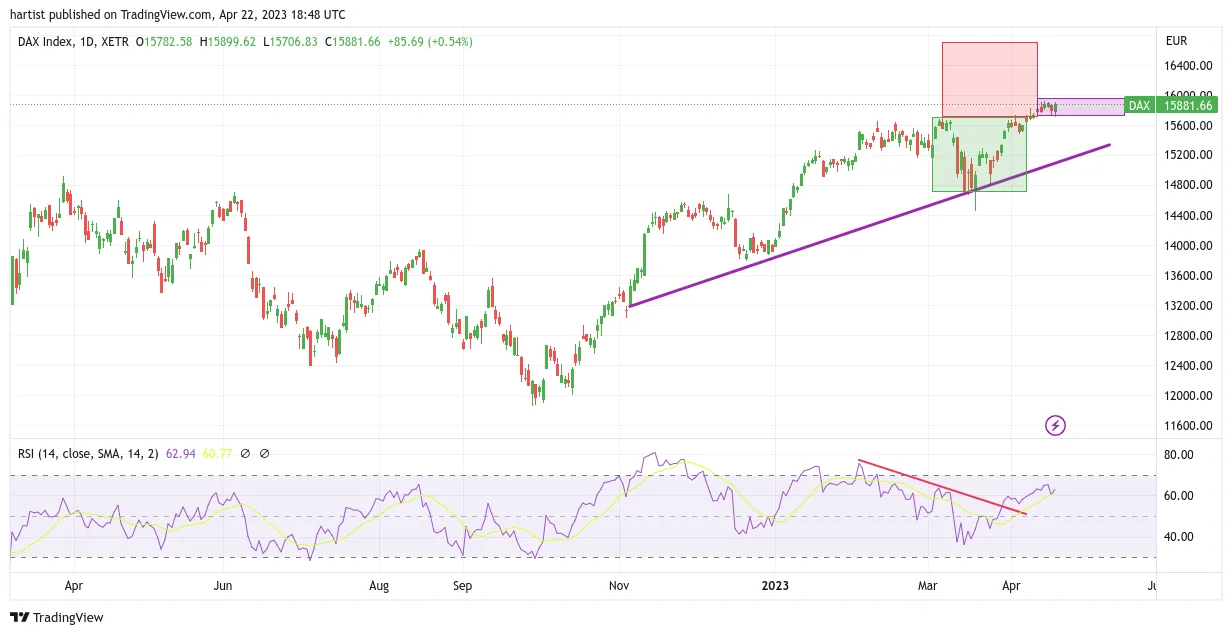This screenshot has width=1232, height=635.
Task: Click the first empty-set symbol in RSI legend
Action: 246,453
